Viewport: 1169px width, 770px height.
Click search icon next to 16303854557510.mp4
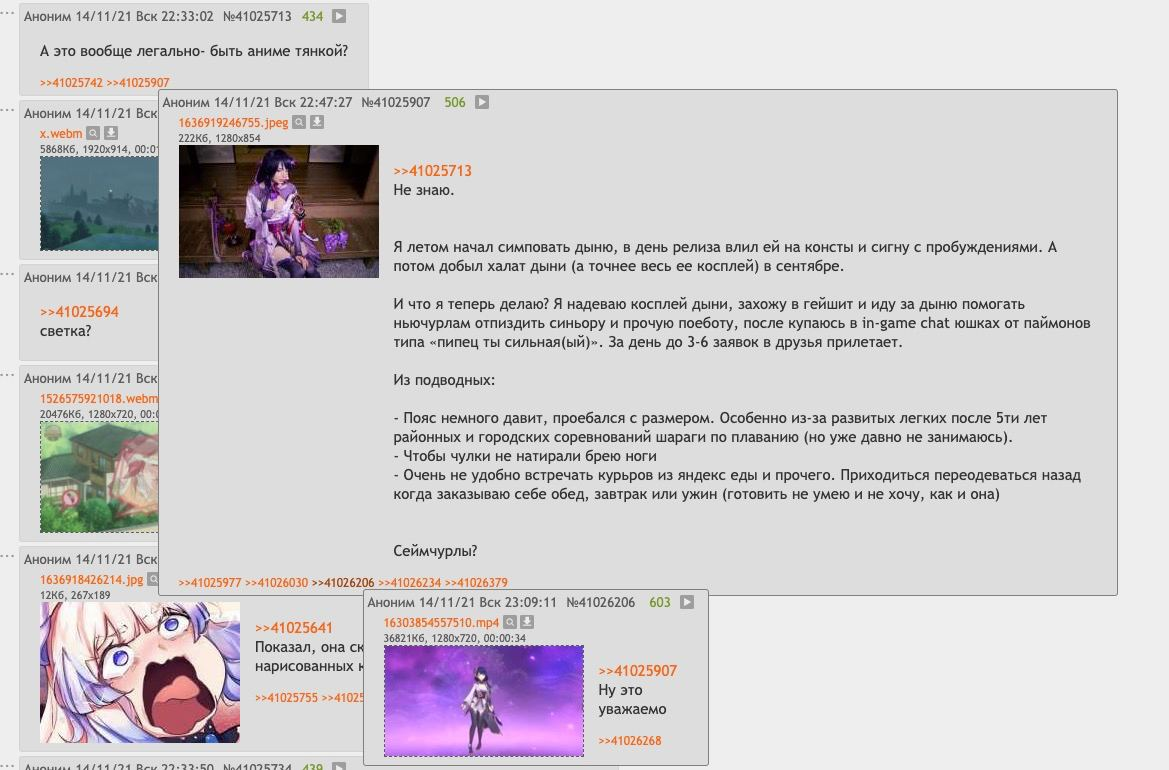tap(510, 622)
